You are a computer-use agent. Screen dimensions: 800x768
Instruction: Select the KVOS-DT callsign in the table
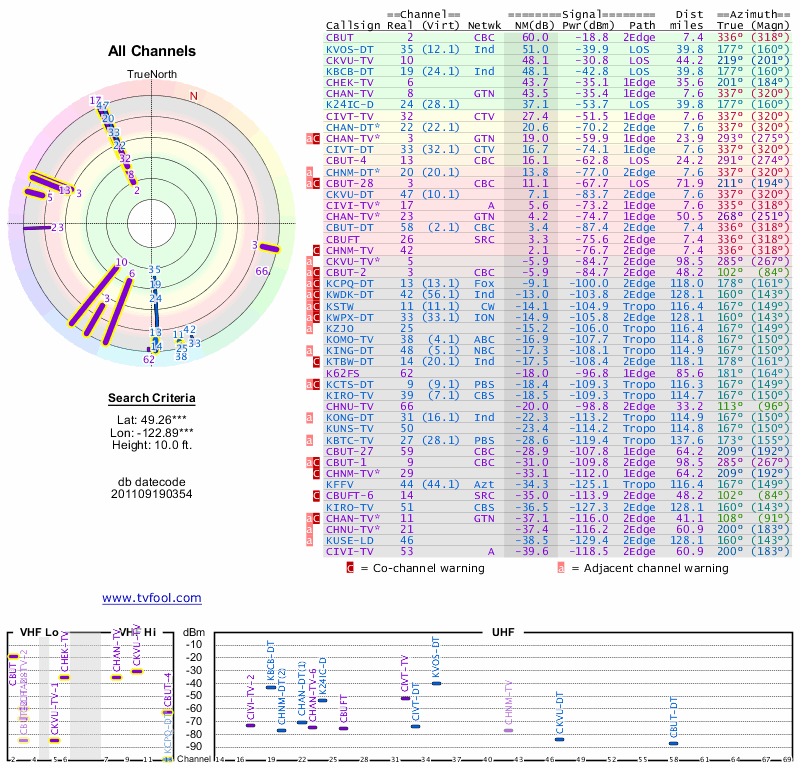click(350, 49)
